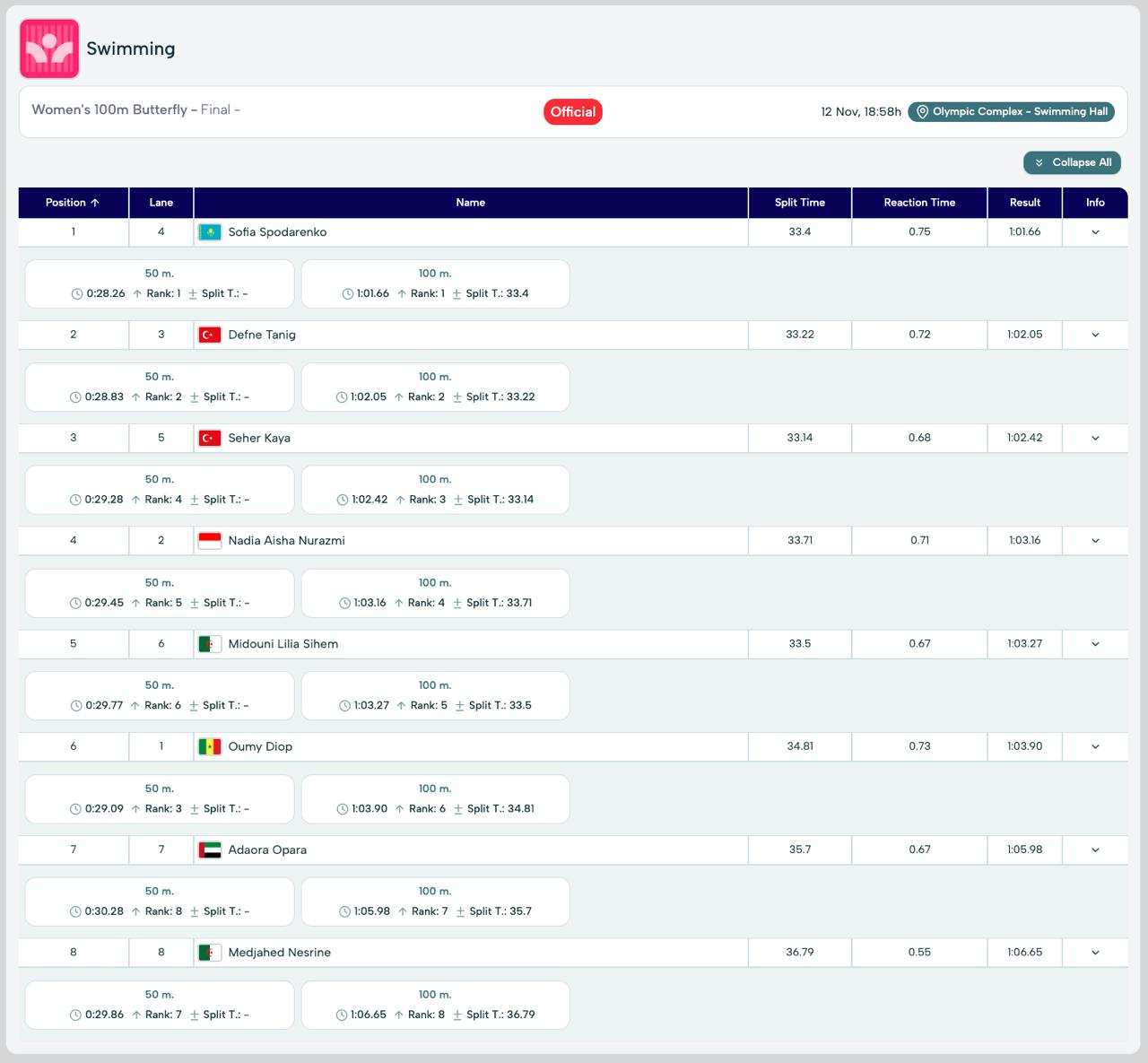
Task: Collapse Oumy Diop's info chevron
Action: pos(1095,746)
